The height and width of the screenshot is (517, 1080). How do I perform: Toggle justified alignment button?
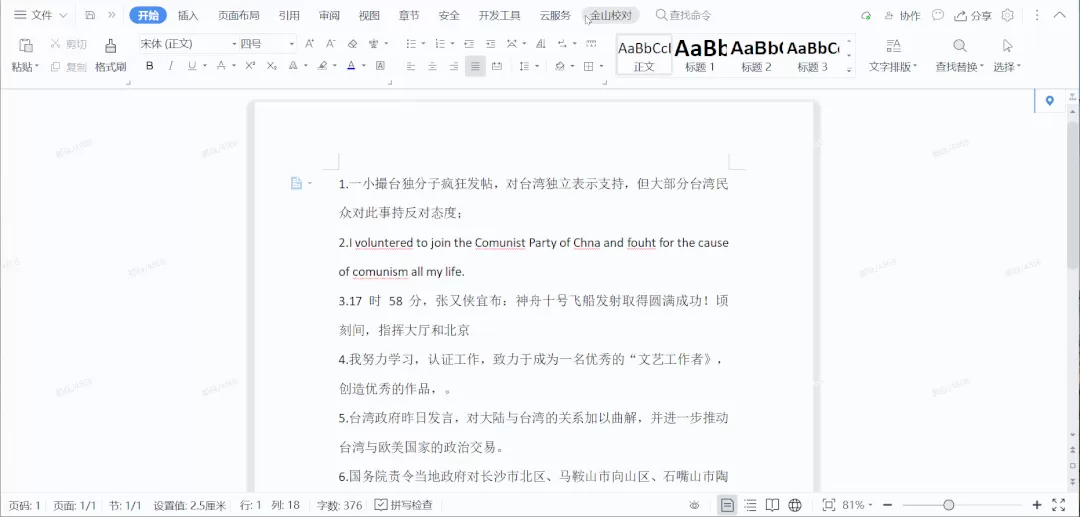tap(475, 66)
